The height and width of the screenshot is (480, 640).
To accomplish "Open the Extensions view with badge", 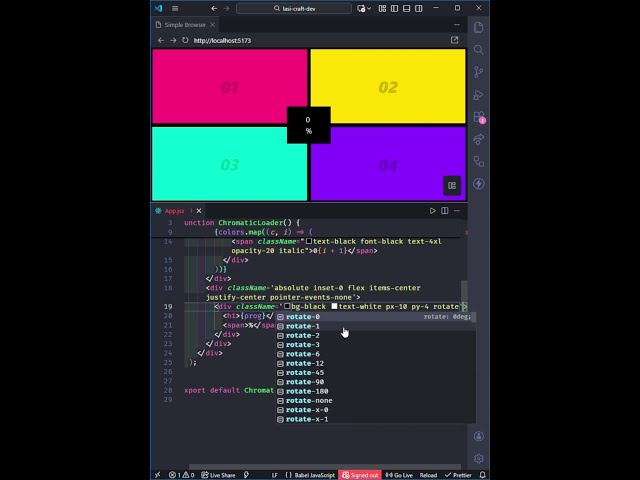I will coord(479,117).
